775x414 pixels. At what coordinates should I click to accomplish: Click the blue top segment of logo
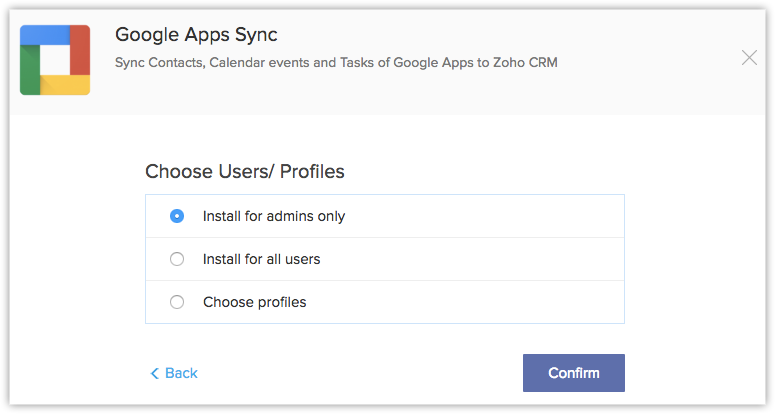click(x=45, y=34)
